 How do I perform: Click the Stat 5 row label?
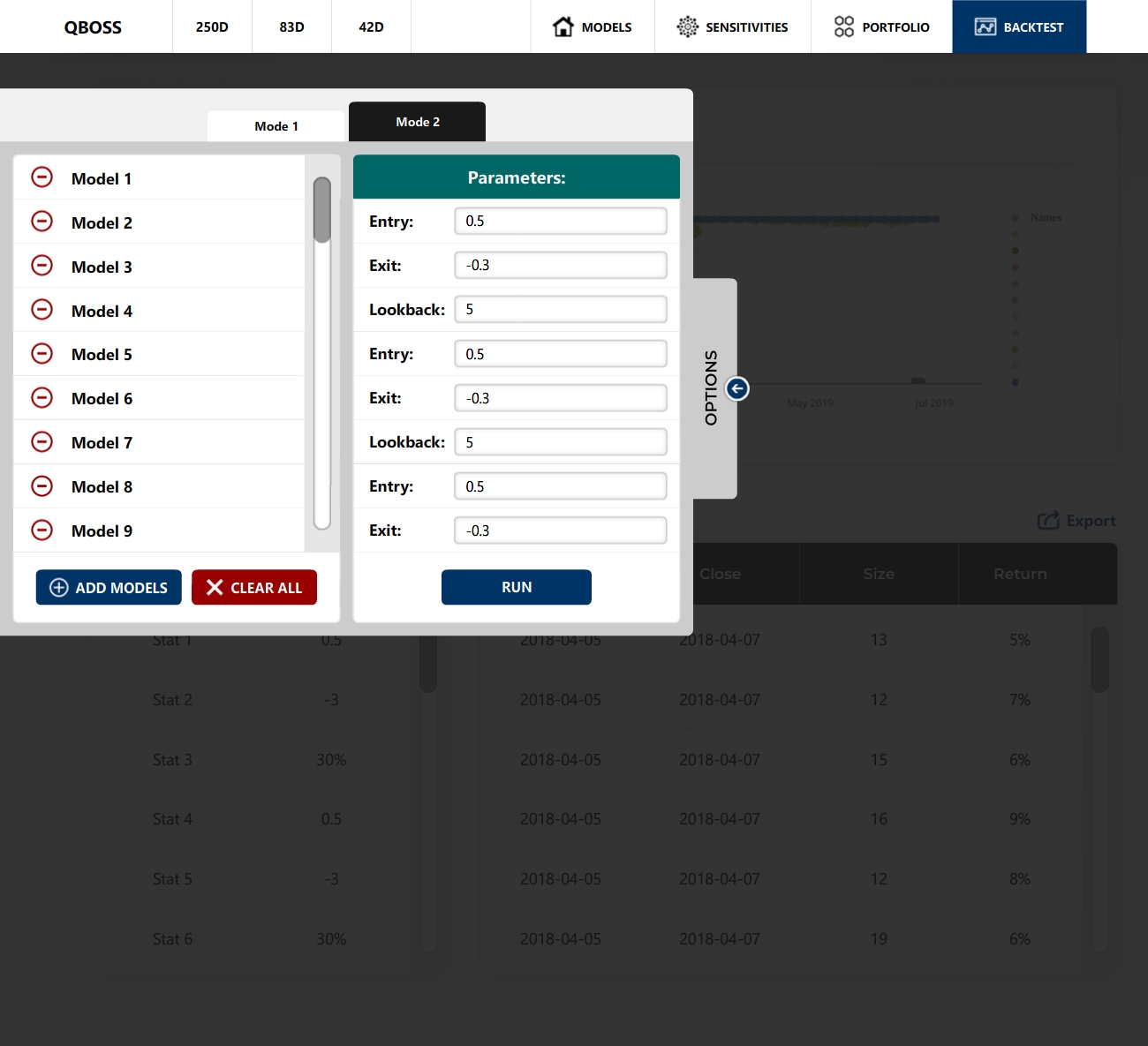pos(172,879)
